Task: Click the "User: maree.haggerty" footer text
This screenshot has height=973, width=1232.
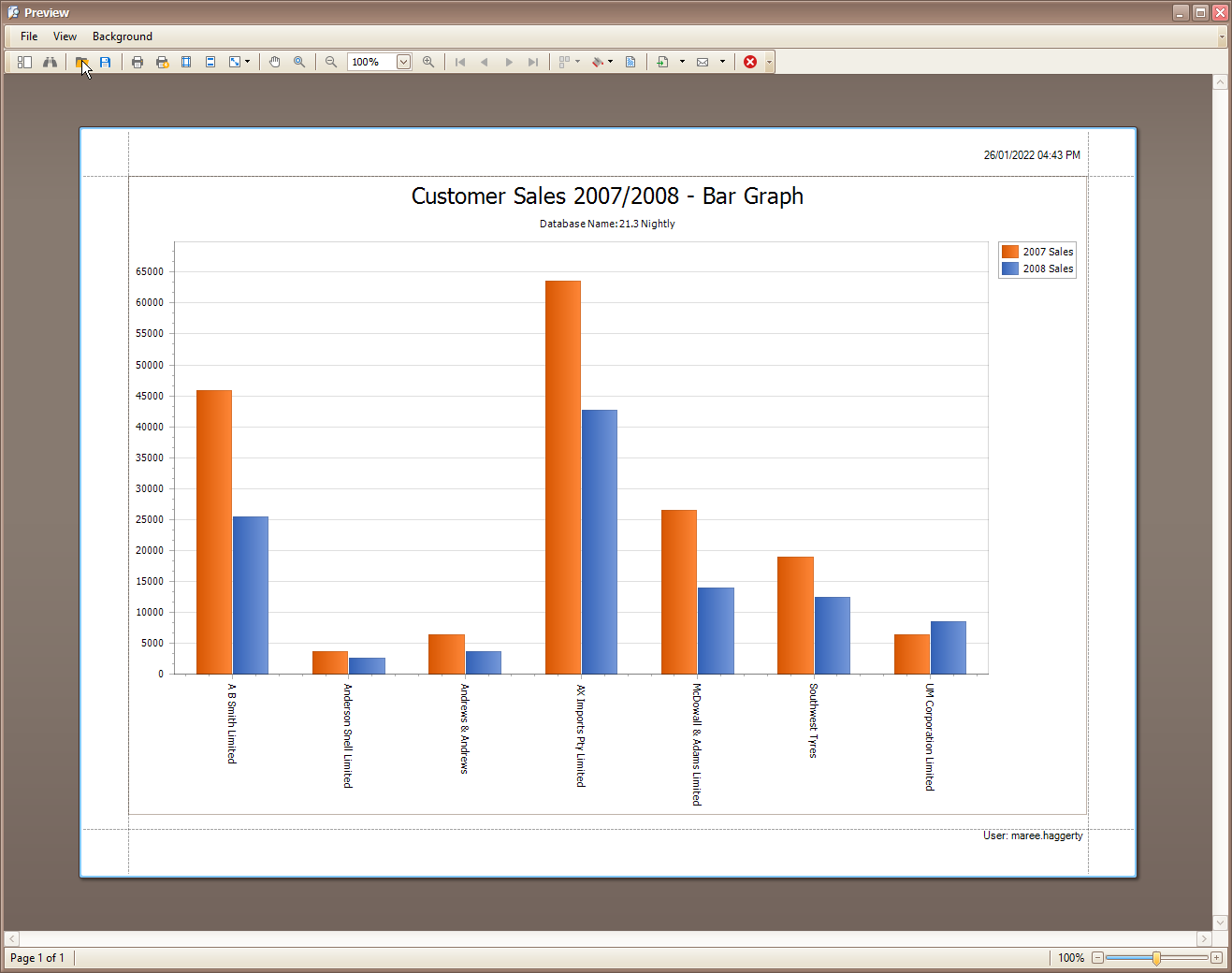Action: coord(1033,835)
